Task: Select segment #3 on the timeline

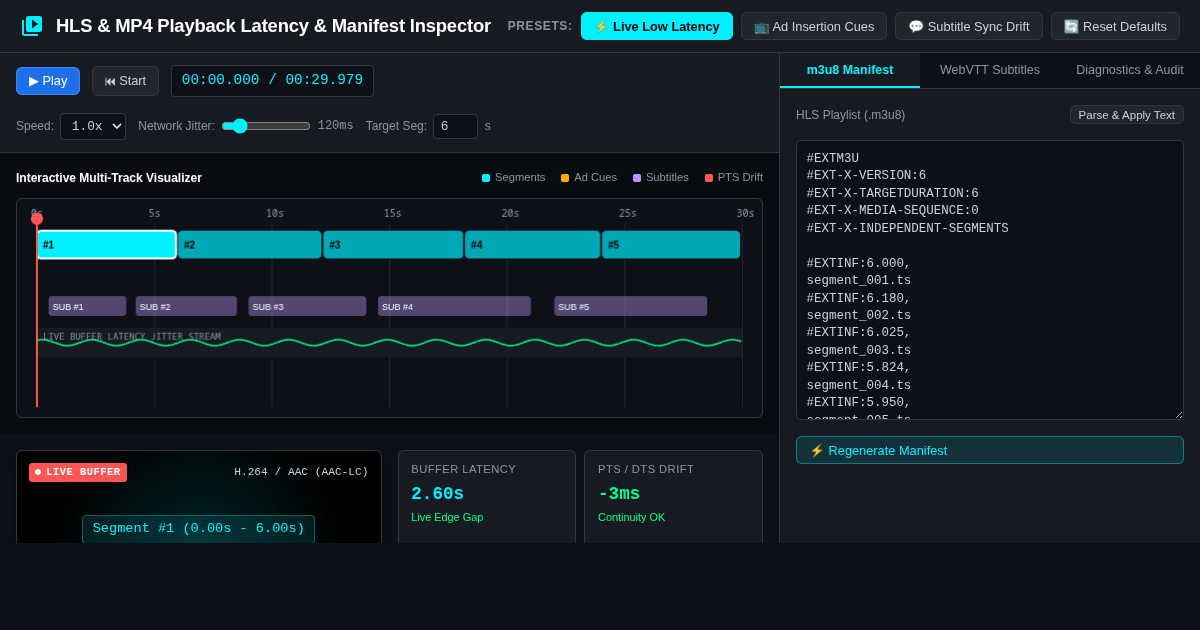Action: pos(393,245)
